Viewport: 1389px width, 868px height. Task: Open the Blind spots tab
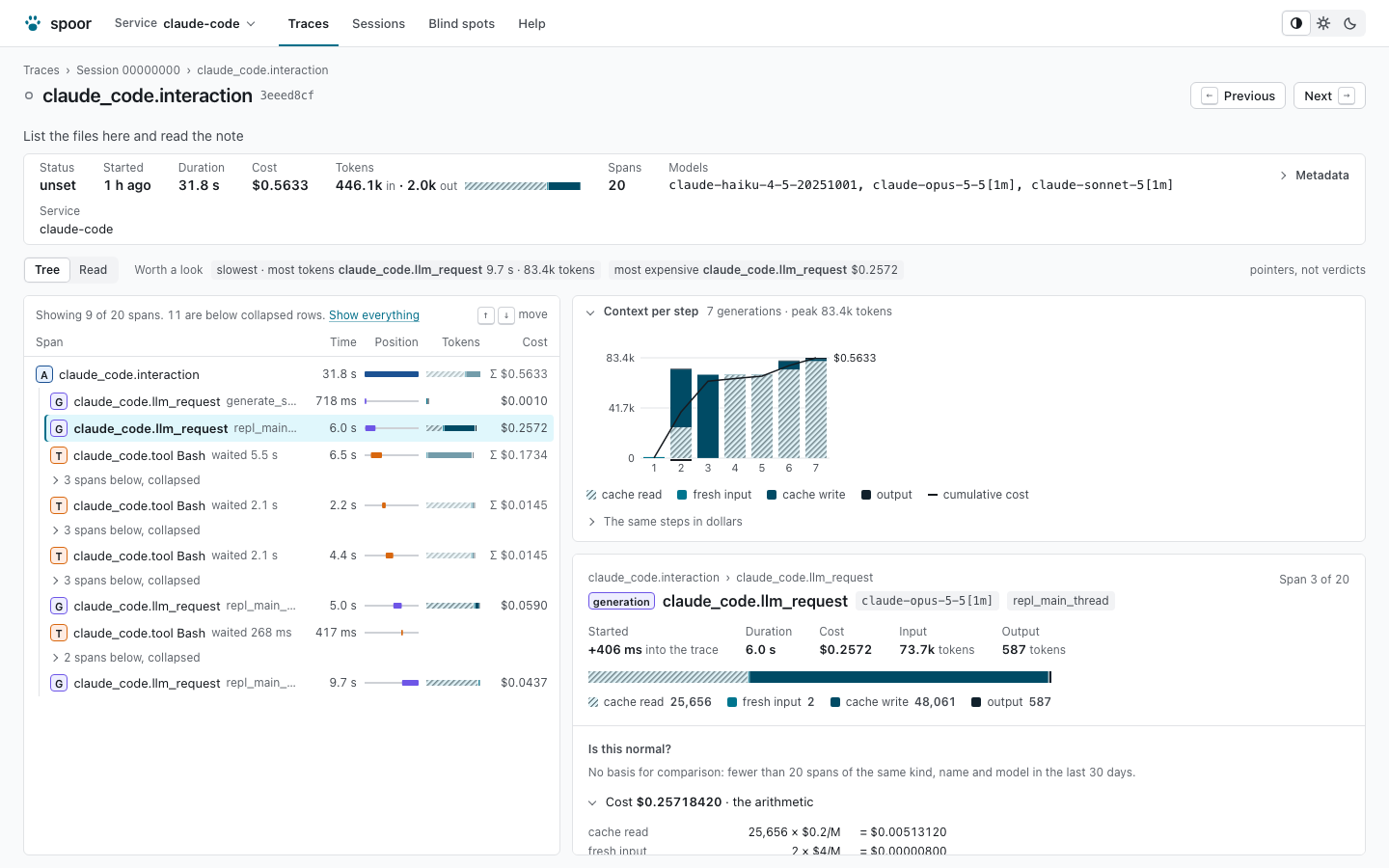point(462,23)
